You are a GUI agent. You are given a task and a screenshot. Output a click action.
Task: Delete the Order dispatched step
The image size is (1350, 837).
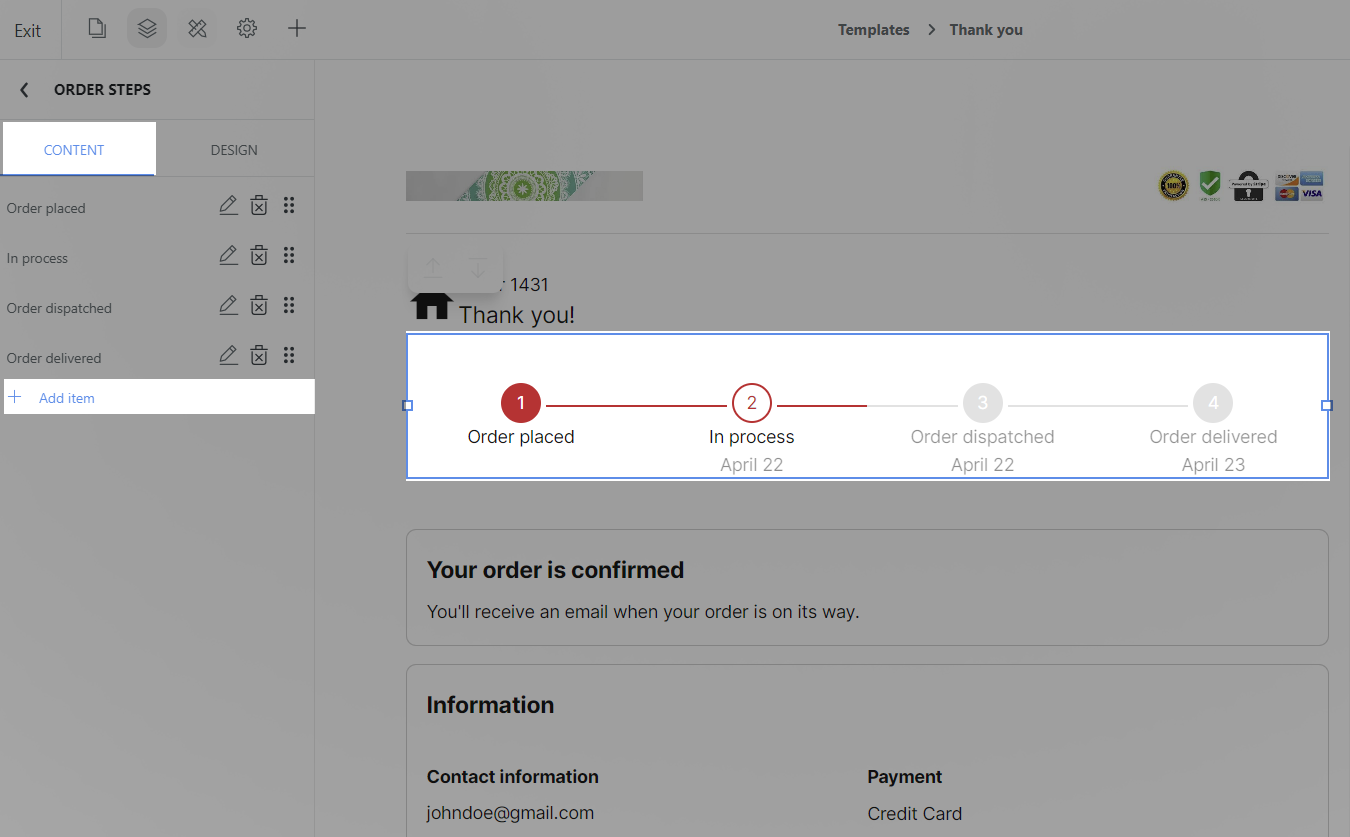pyautogui.click(x=259, y=306)
